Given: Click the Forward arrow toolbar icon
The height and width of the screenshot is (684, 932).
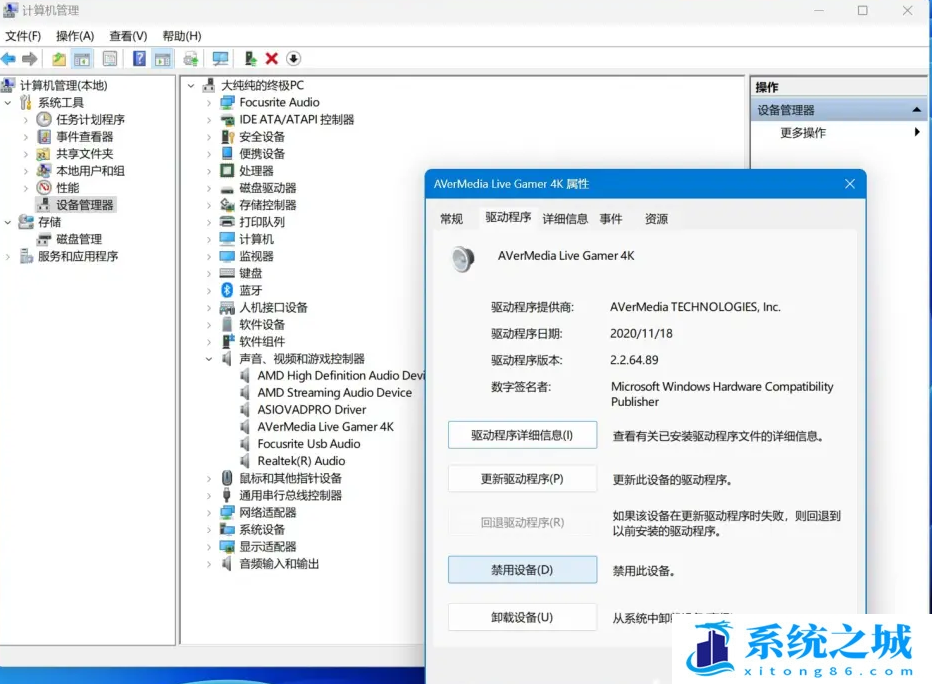Looking at the screenshot, I should 30,59.
